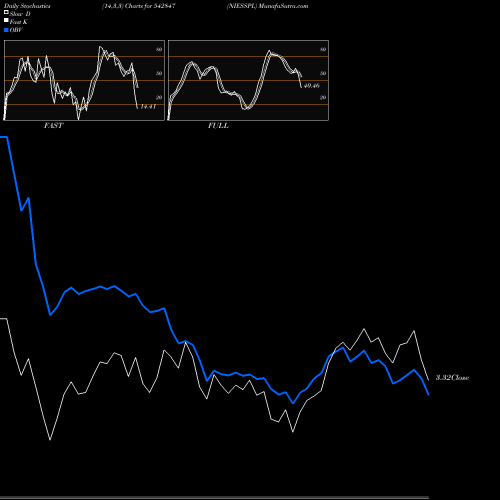Select the 'Fast K' legend label
Image resolution: width=500 pixels, height=500 pixels.
18,22
